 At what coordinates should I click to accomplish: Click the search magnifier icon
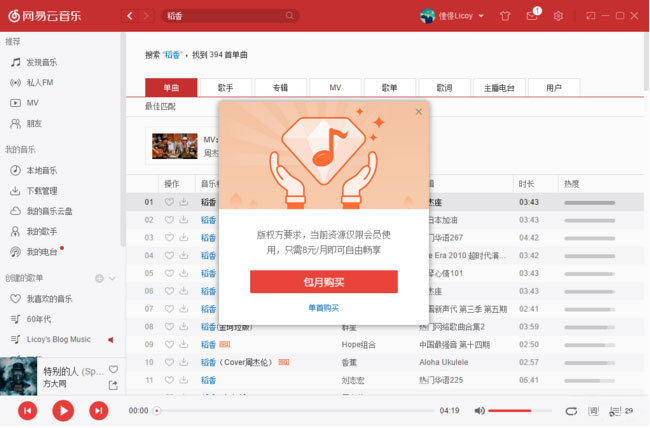coord(289,16)
